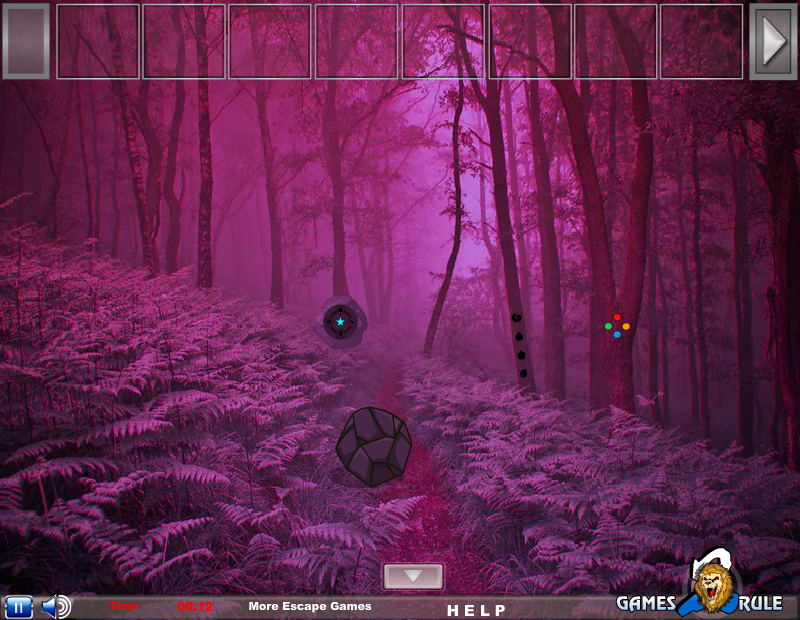Click the blank inventory button left of the slots

tap(26, 41)
